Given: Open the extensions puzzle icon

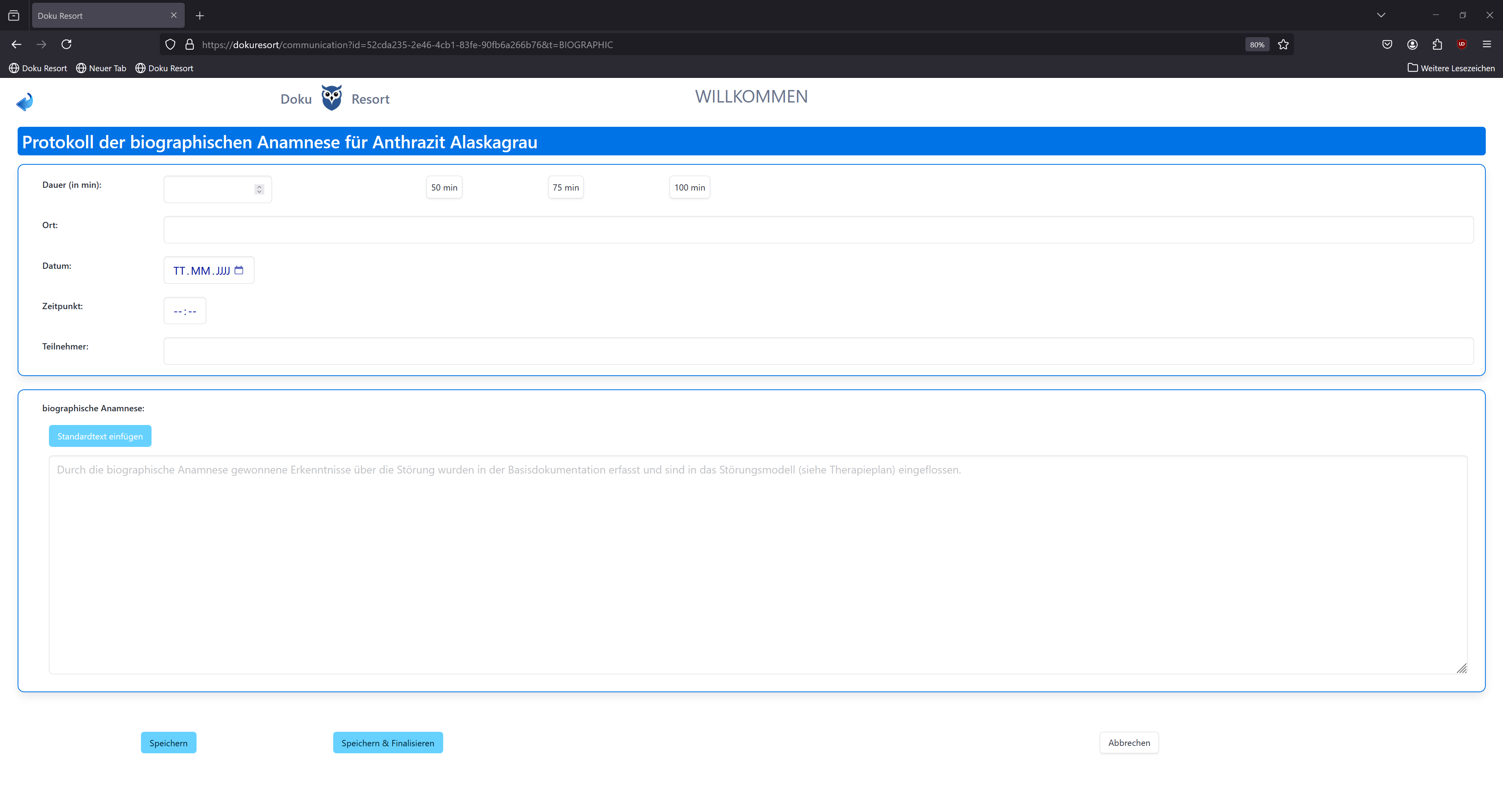Looking at the screenshot, I should pos(1437,44).
